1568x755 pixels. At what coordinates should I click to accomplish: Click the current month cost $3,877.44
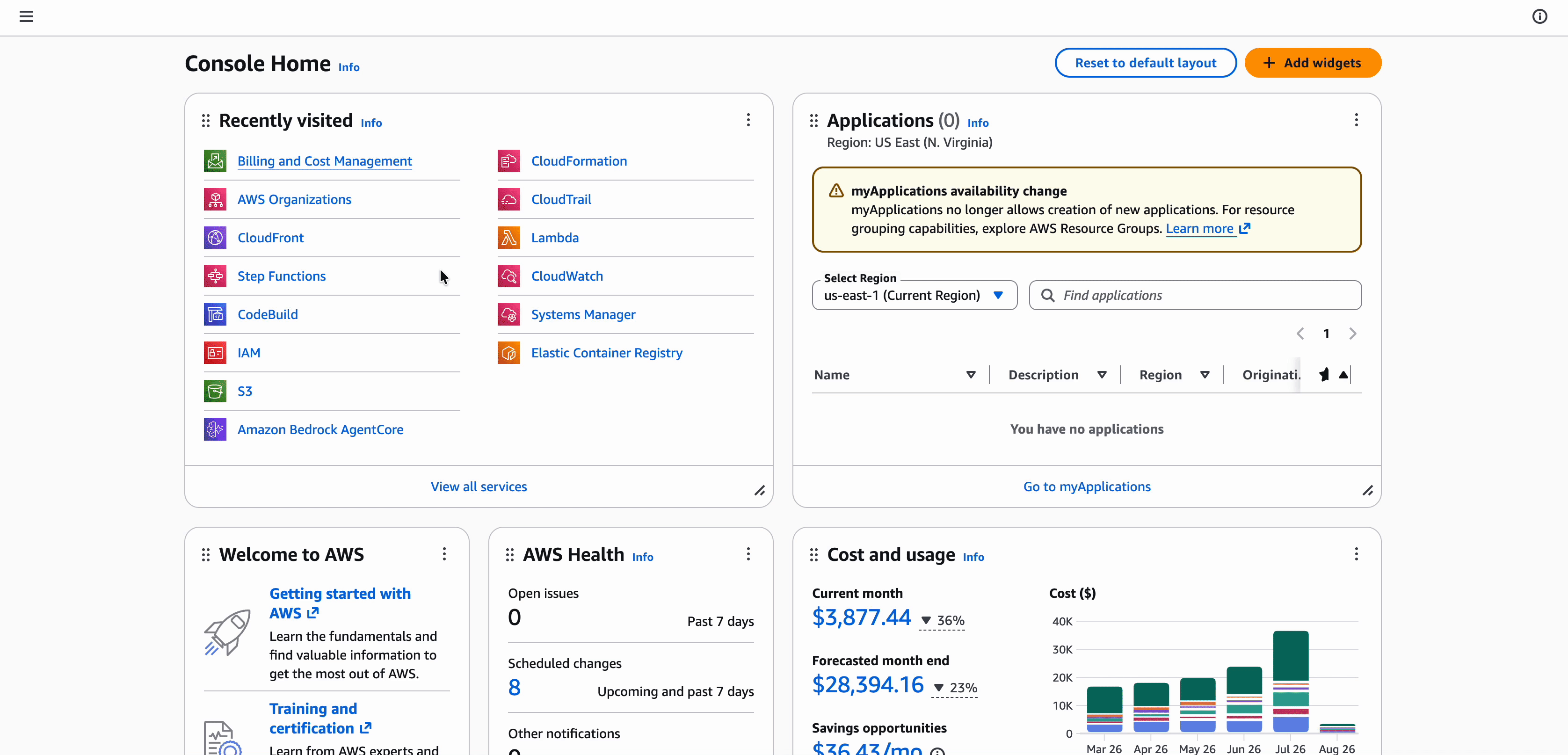pyautogui.click(x=861, y=617)
